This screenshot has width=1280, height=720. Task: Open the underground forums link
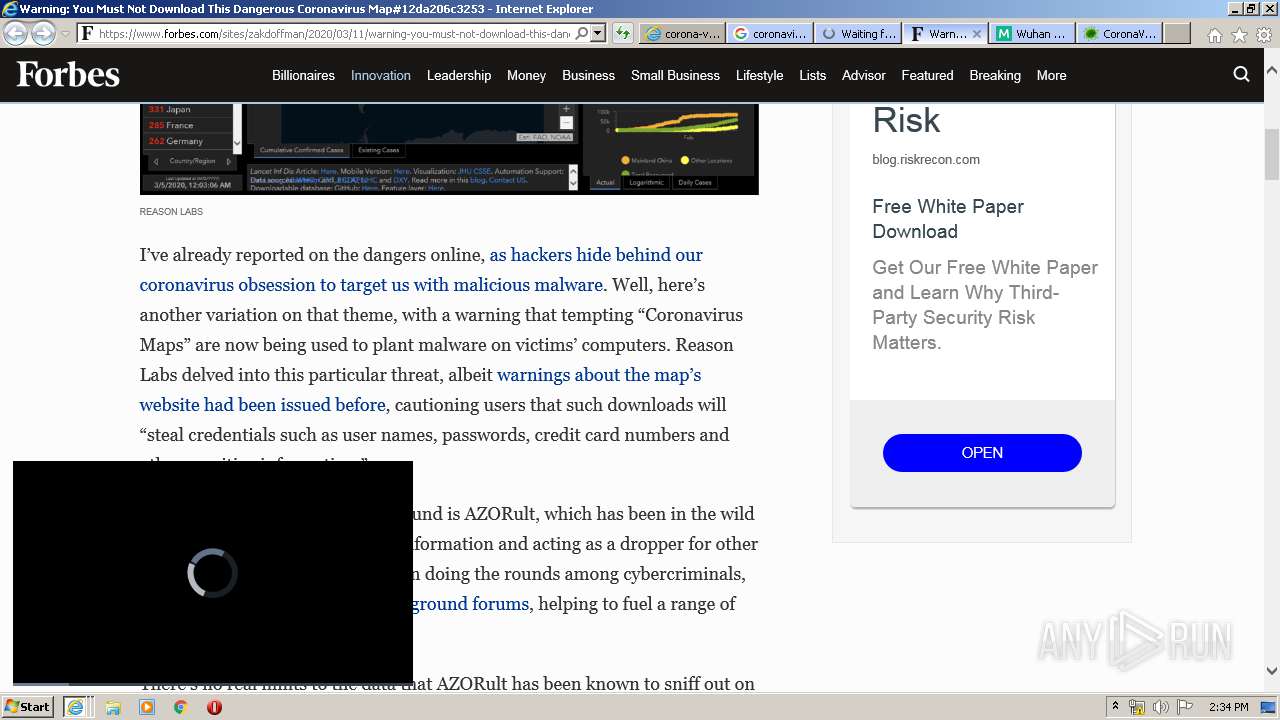pos(470,604)
